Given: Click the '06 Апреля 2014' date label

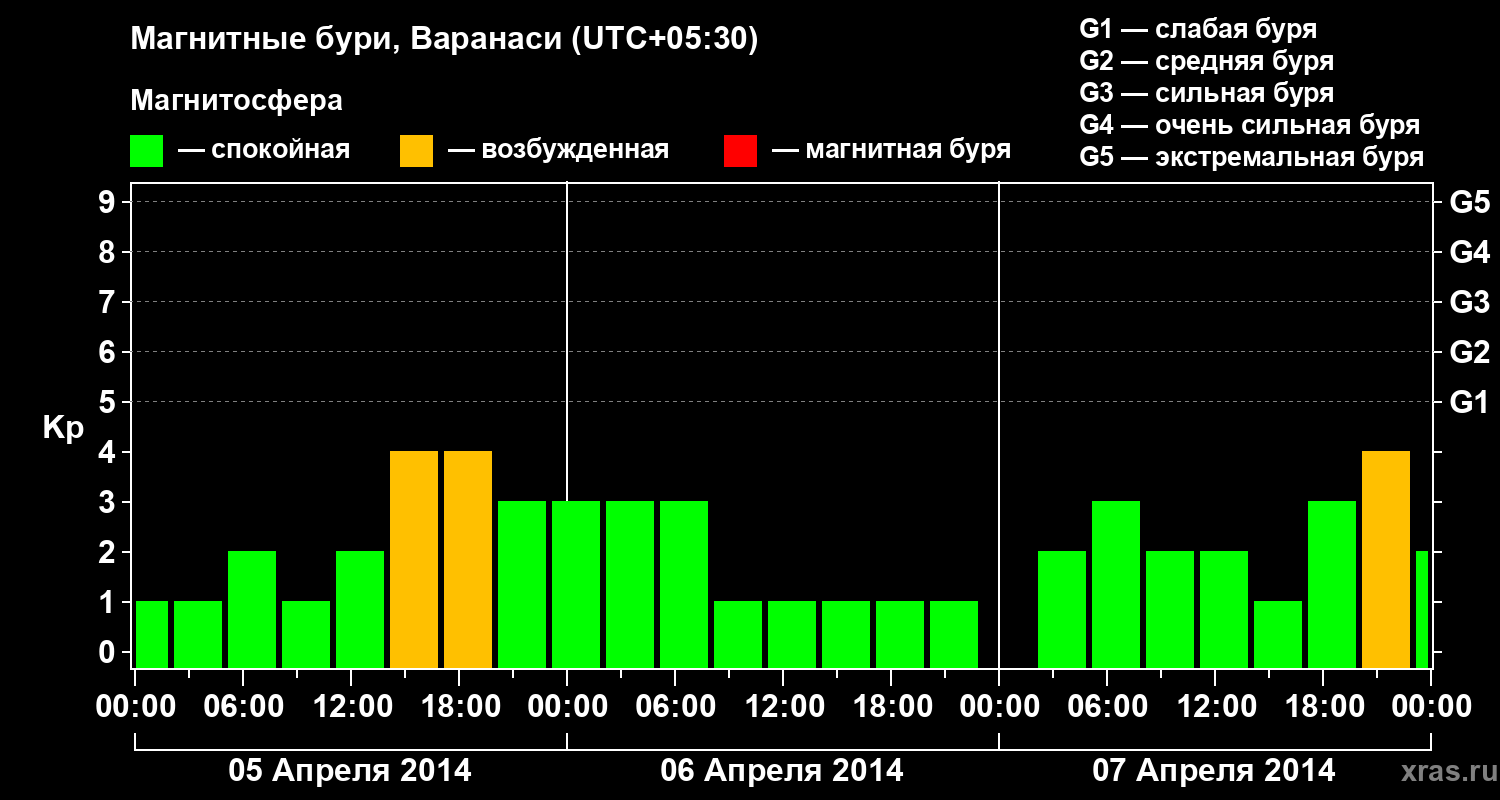Looking at the screenshot, I should pos(782,771).
